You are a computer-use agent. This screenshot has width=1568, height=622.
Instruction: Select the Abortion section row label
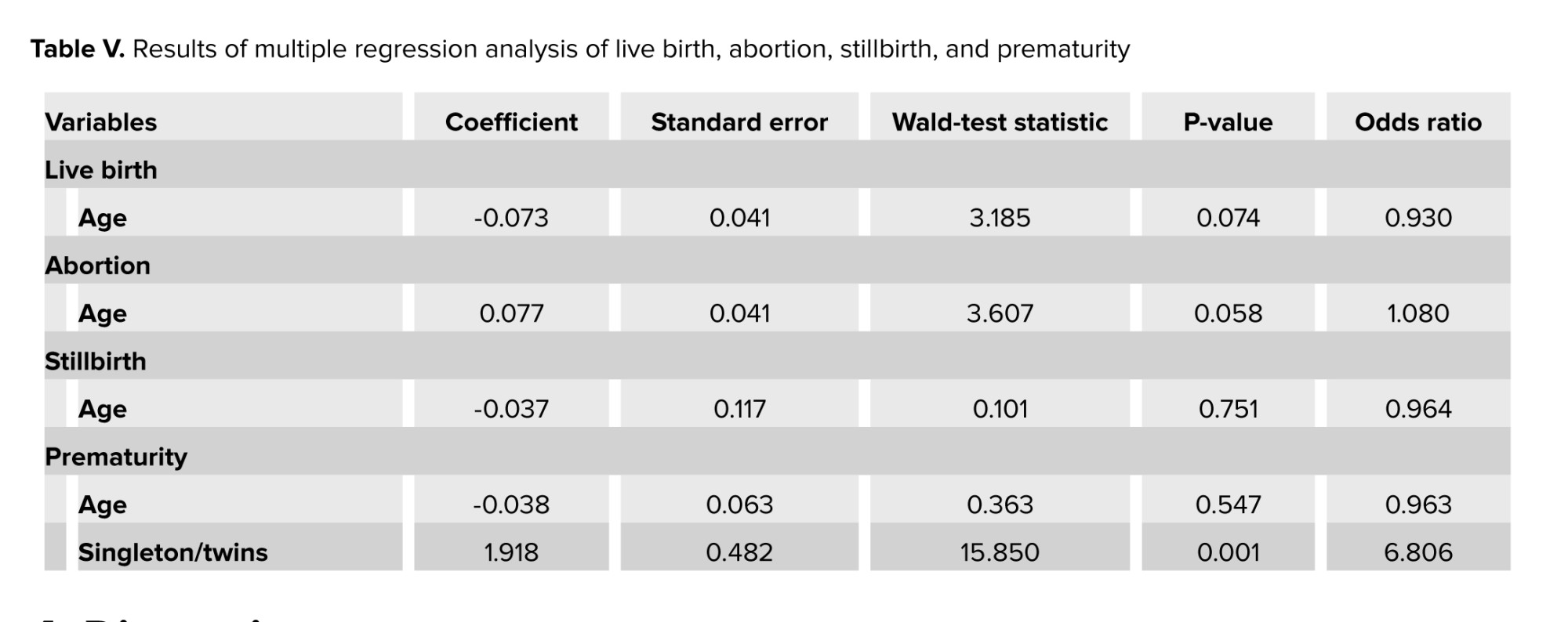click(98, 266)
